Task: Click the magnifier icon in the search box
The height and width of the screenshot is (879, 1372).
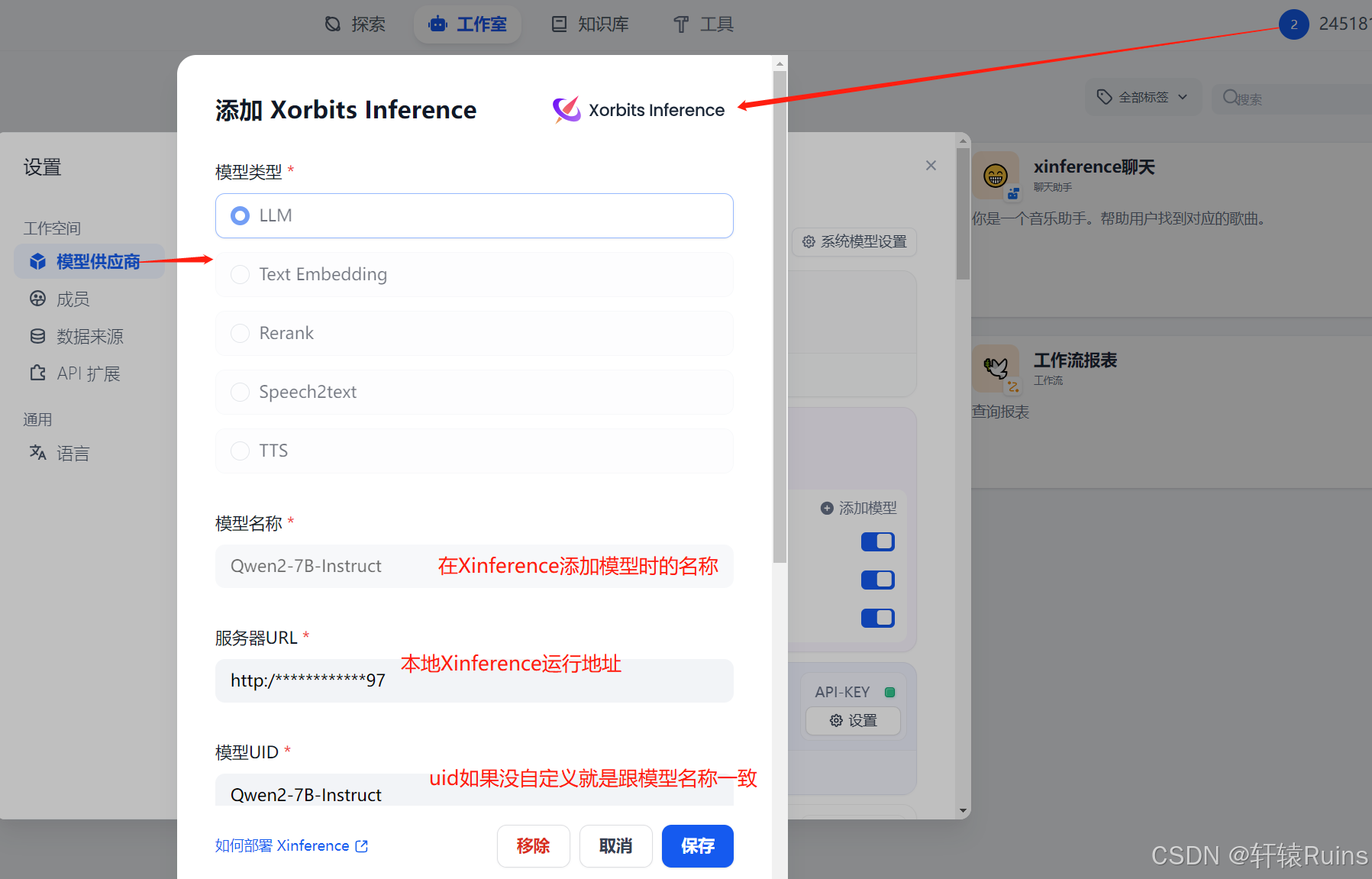Action: [1230, 98]
